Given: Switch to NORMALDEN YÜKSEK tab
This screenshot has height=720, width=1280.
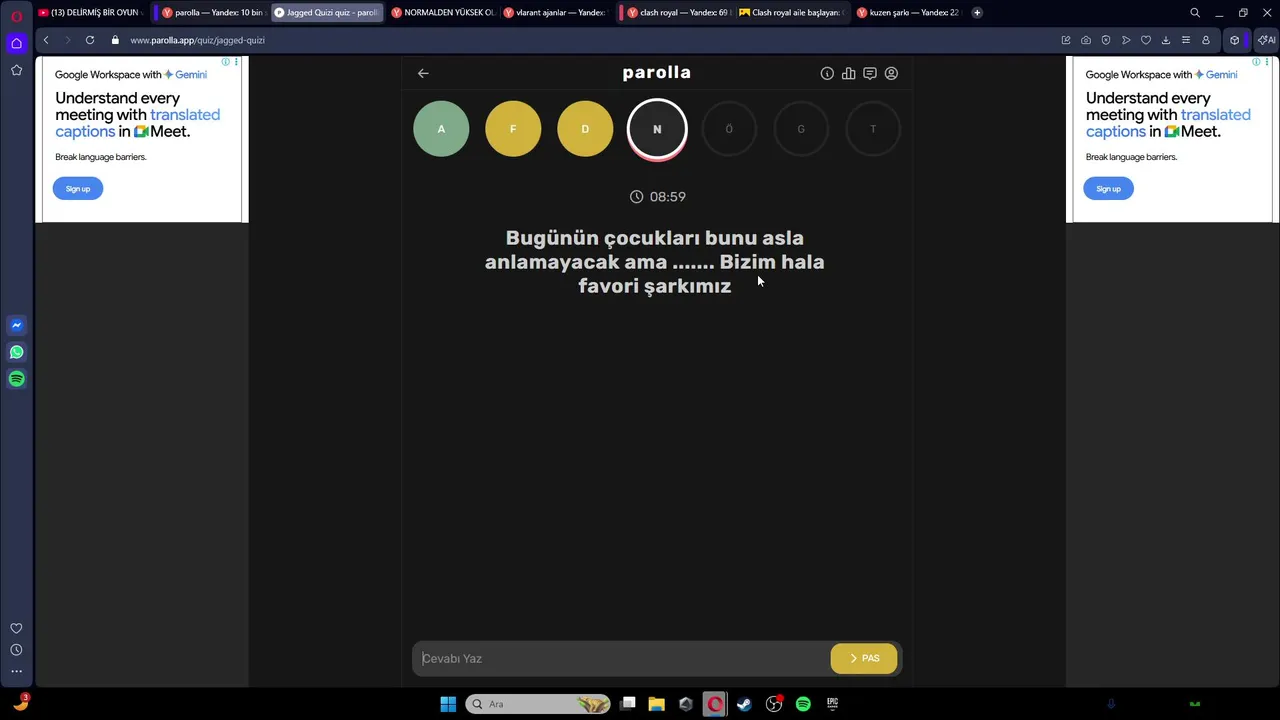Looking at the screenshot, I should pos(442,13).
